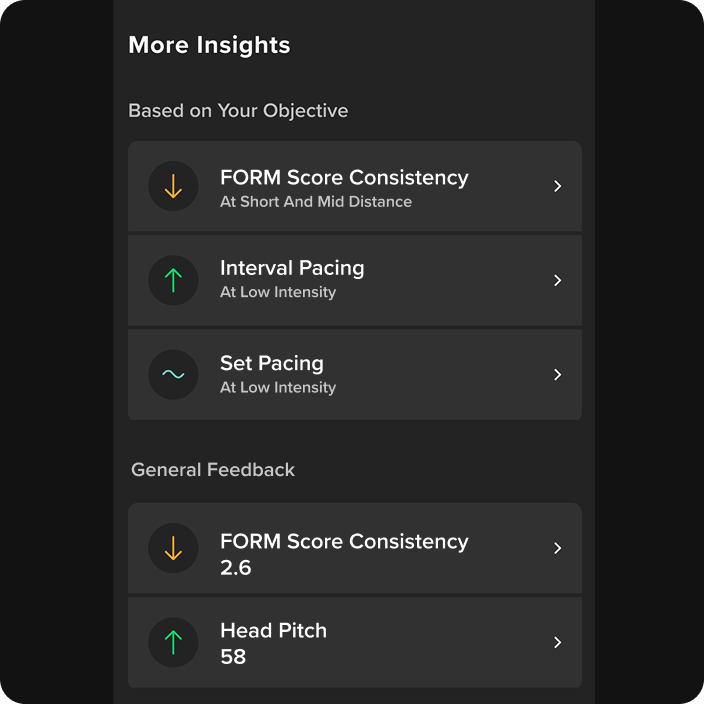This screenshot has height=704, width=704.
Task: Open the Set Pacing insight title
Action: (272, 363)
